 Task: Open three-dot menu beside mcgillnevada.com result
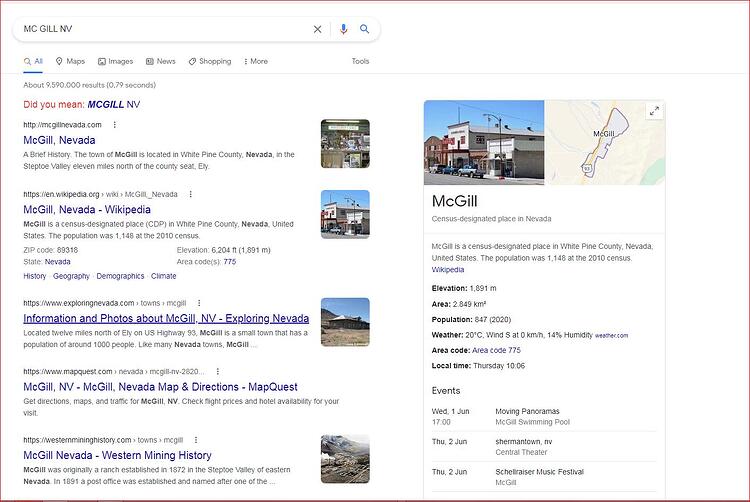tap(114, 125)
